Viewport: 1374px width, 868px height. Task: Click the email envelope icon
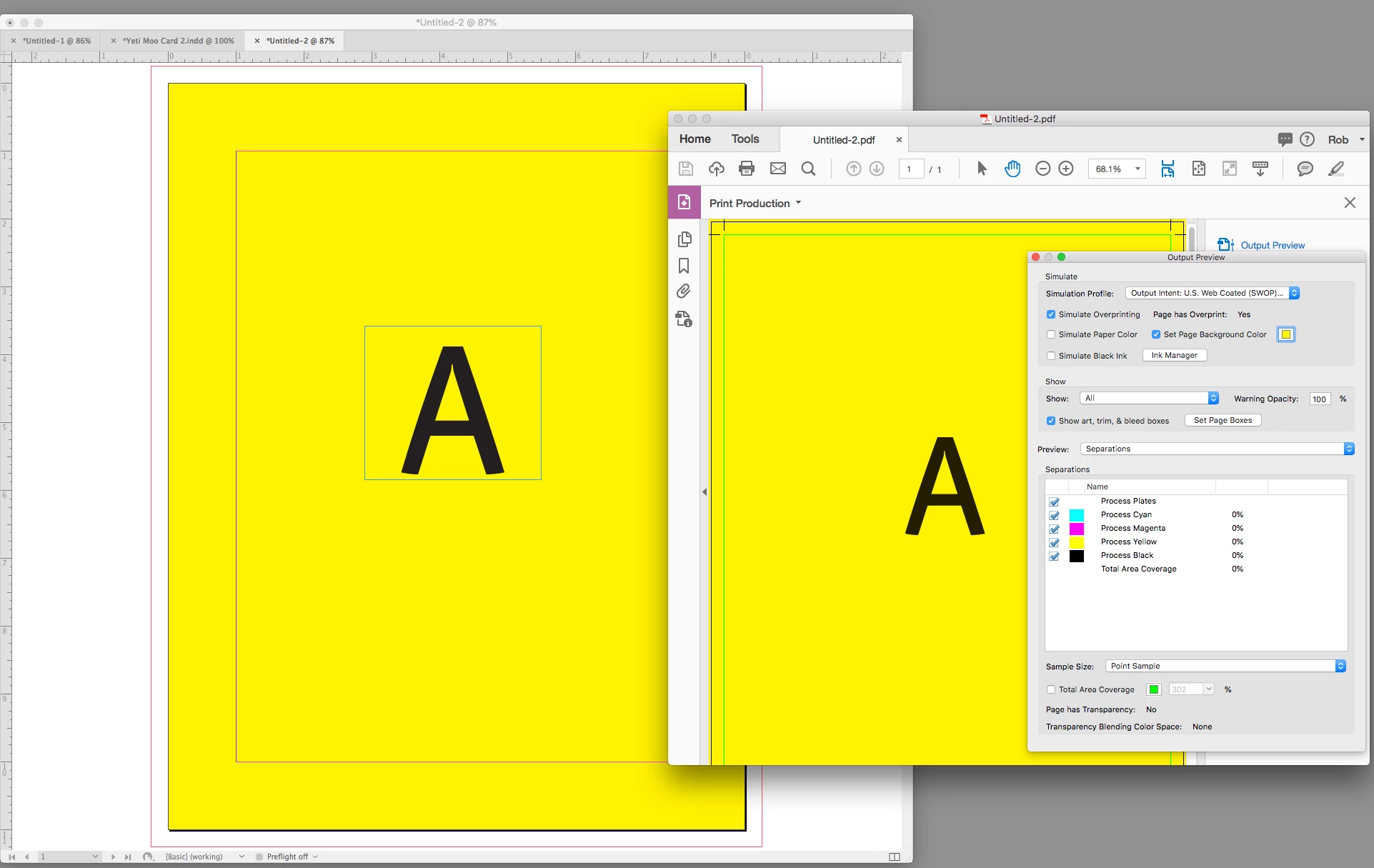[x=777, y=169]
